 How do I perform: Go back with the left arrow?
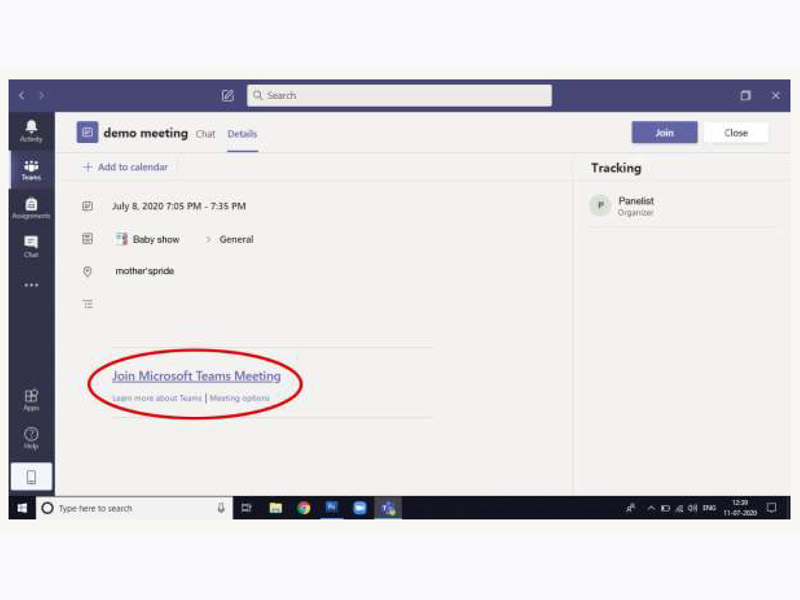click(22, 95)
